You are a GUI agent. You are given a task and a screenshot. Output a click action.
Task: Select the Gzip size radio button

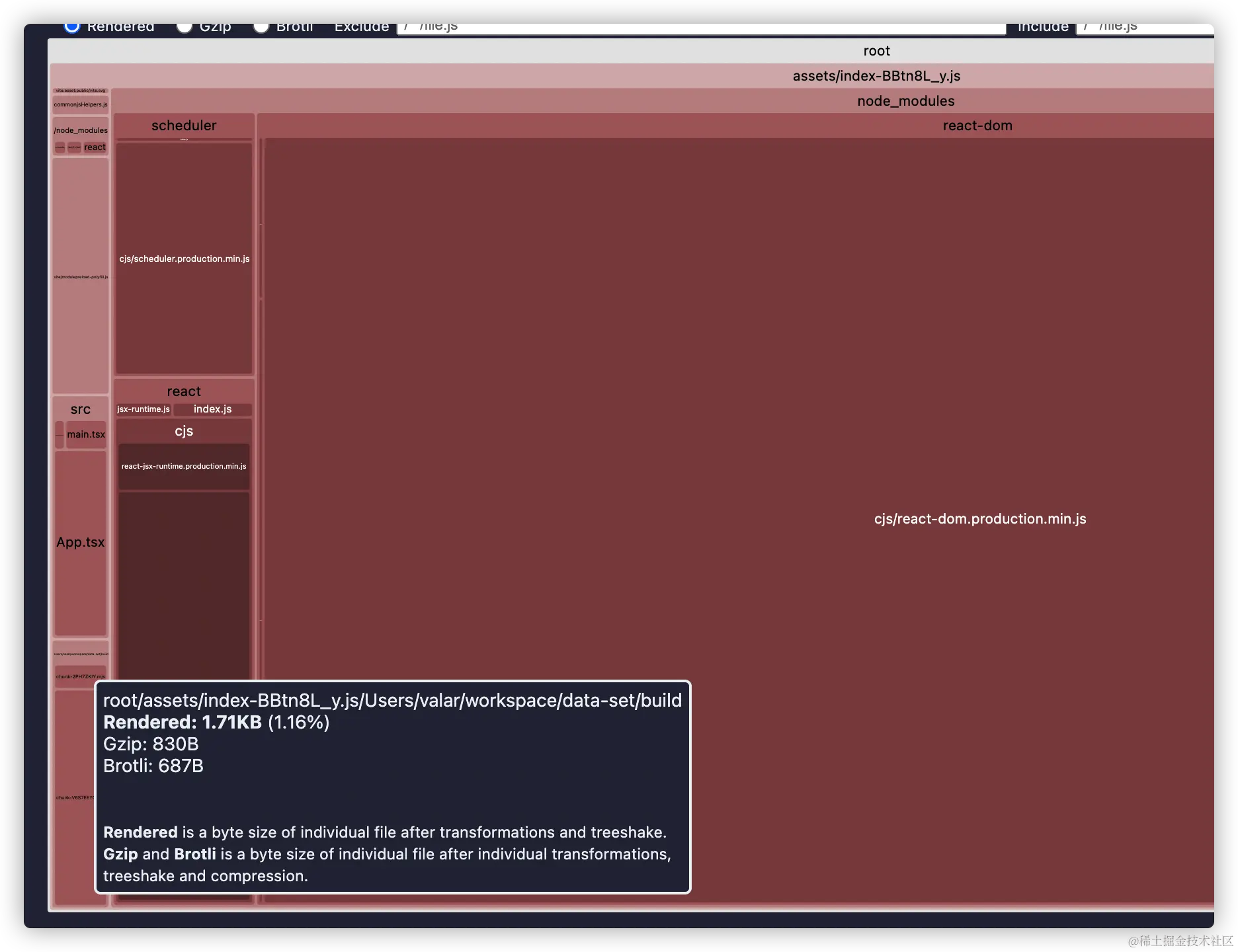[184, 27]
